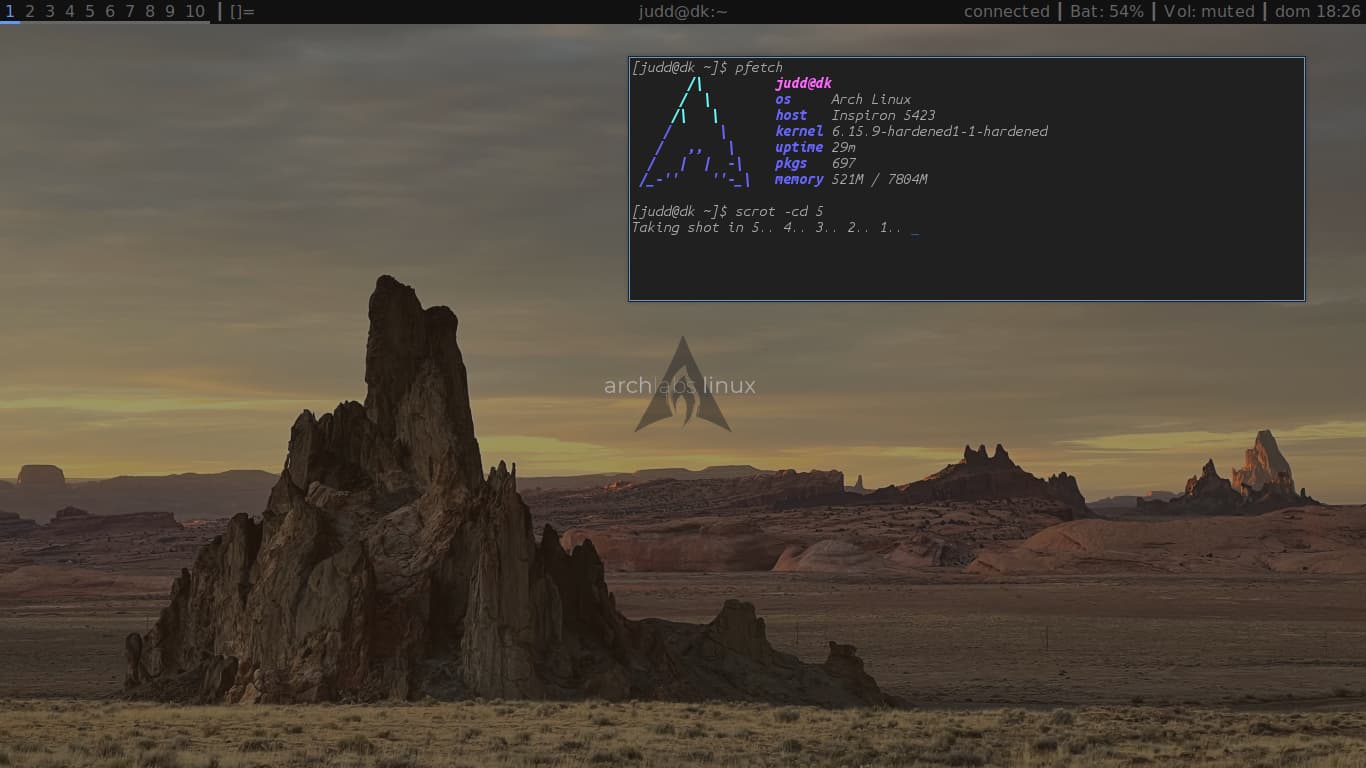
Task: Click the dom 18:26 clock
Action: (x=1318, y=12)
